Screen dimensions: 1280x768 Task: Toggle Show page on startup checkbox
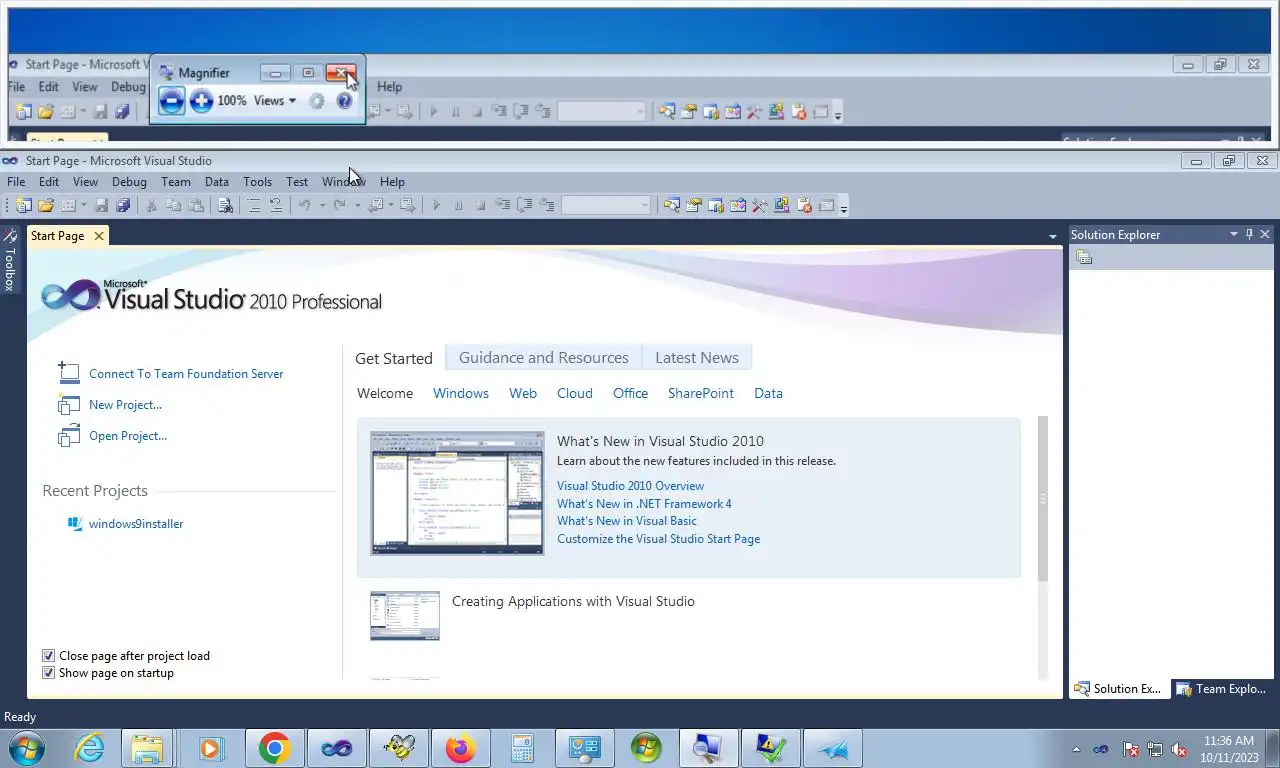(48, 673)
